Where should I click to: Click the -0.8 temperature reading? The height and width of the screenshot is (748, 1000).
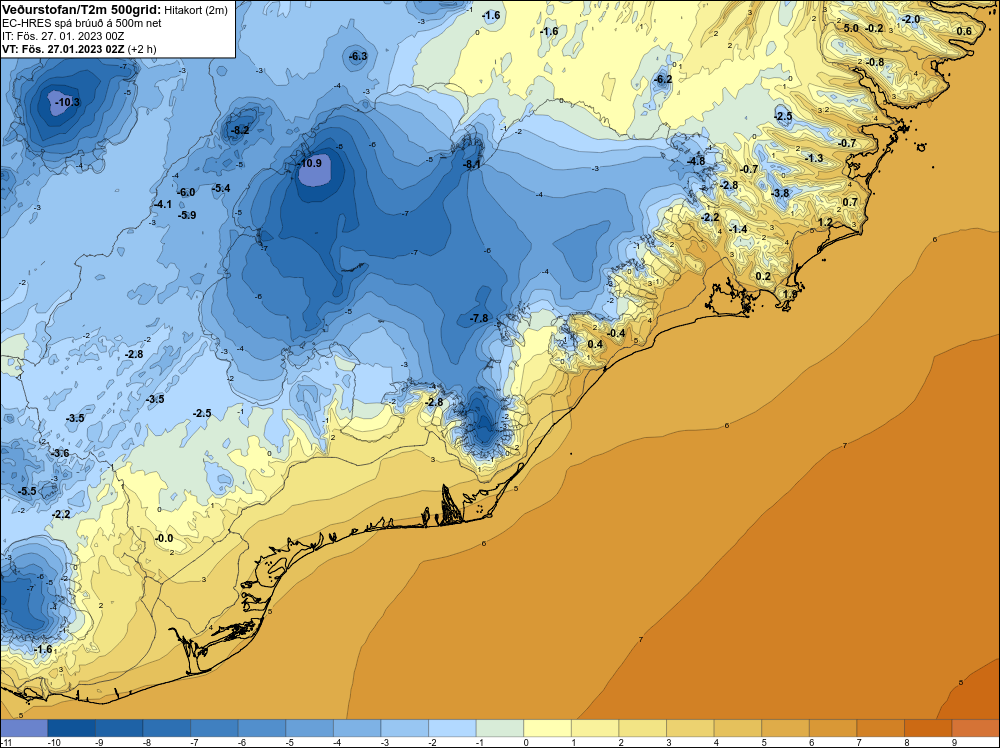tap(875, 62)
